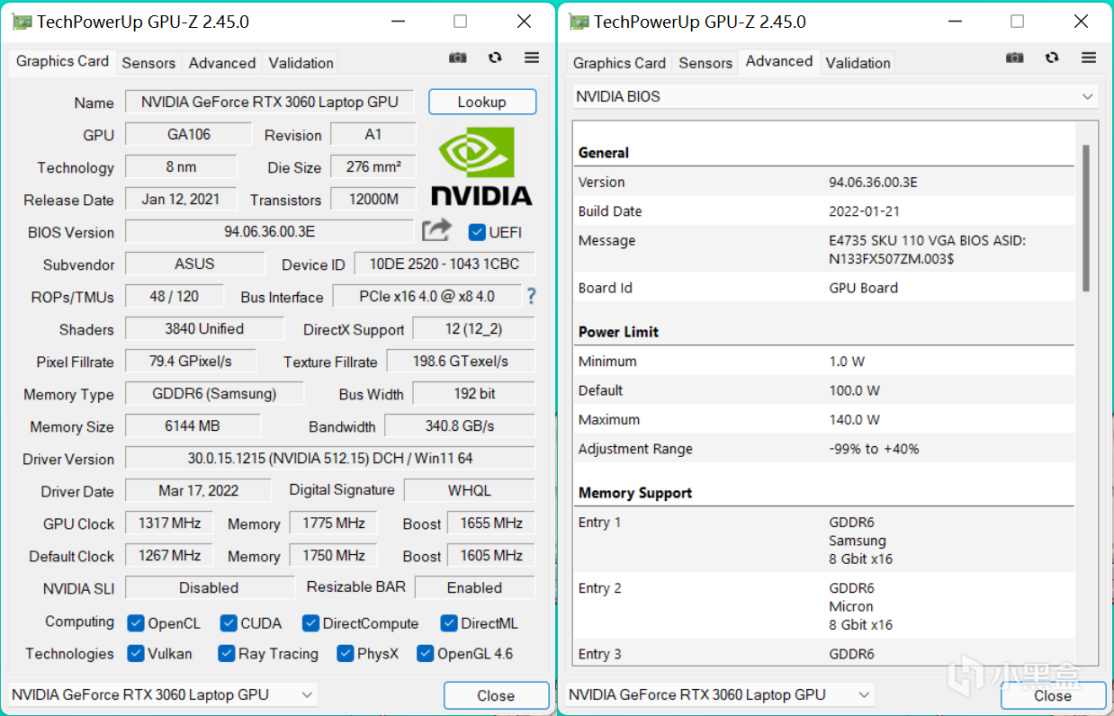Click the scrollbar thumb in the Advanced list
This screenshot has width=1114, height=716.
[1086, 217]
